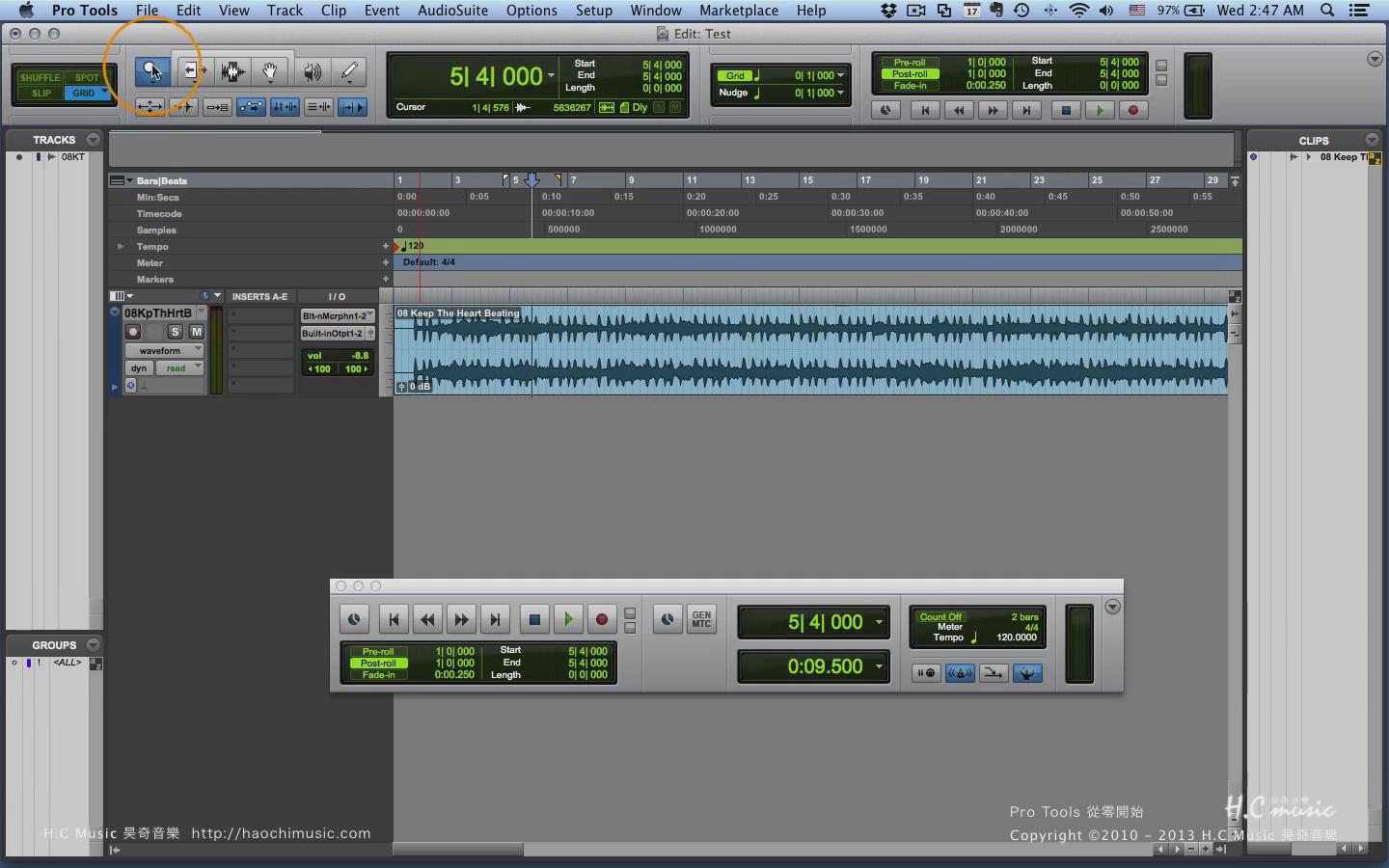Toggle Automation Follows Edit button

251,107
